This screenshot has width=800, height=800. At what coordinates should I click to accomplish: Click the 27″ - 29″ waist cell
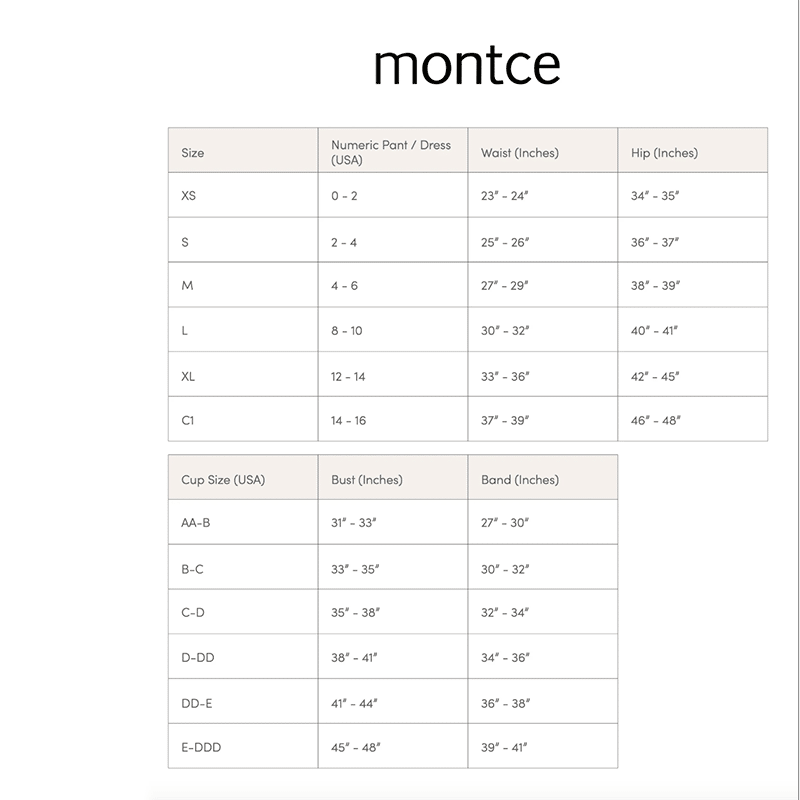coord(505,286)
